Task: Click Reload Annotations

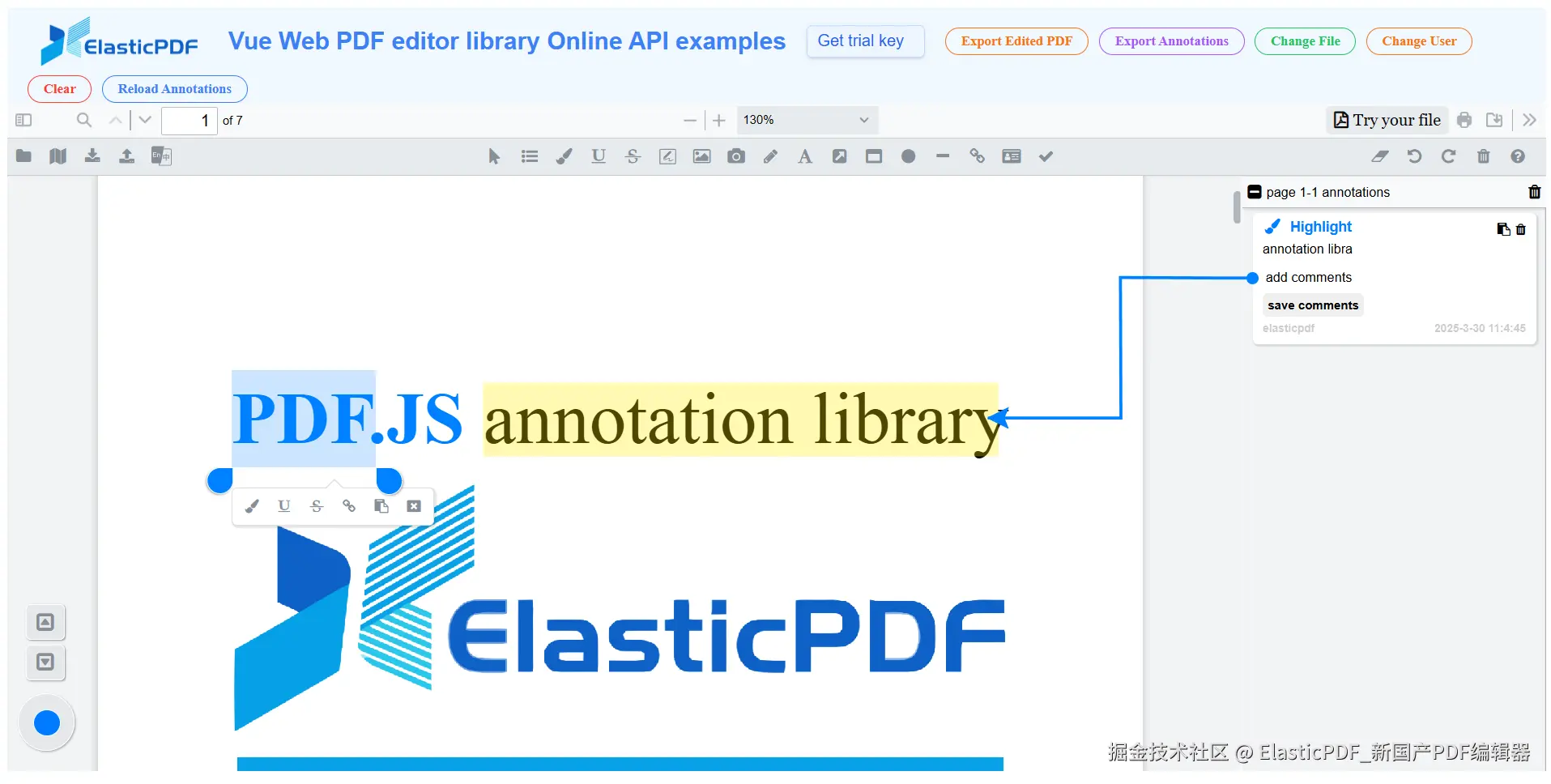Action: [x=175, y=89]
